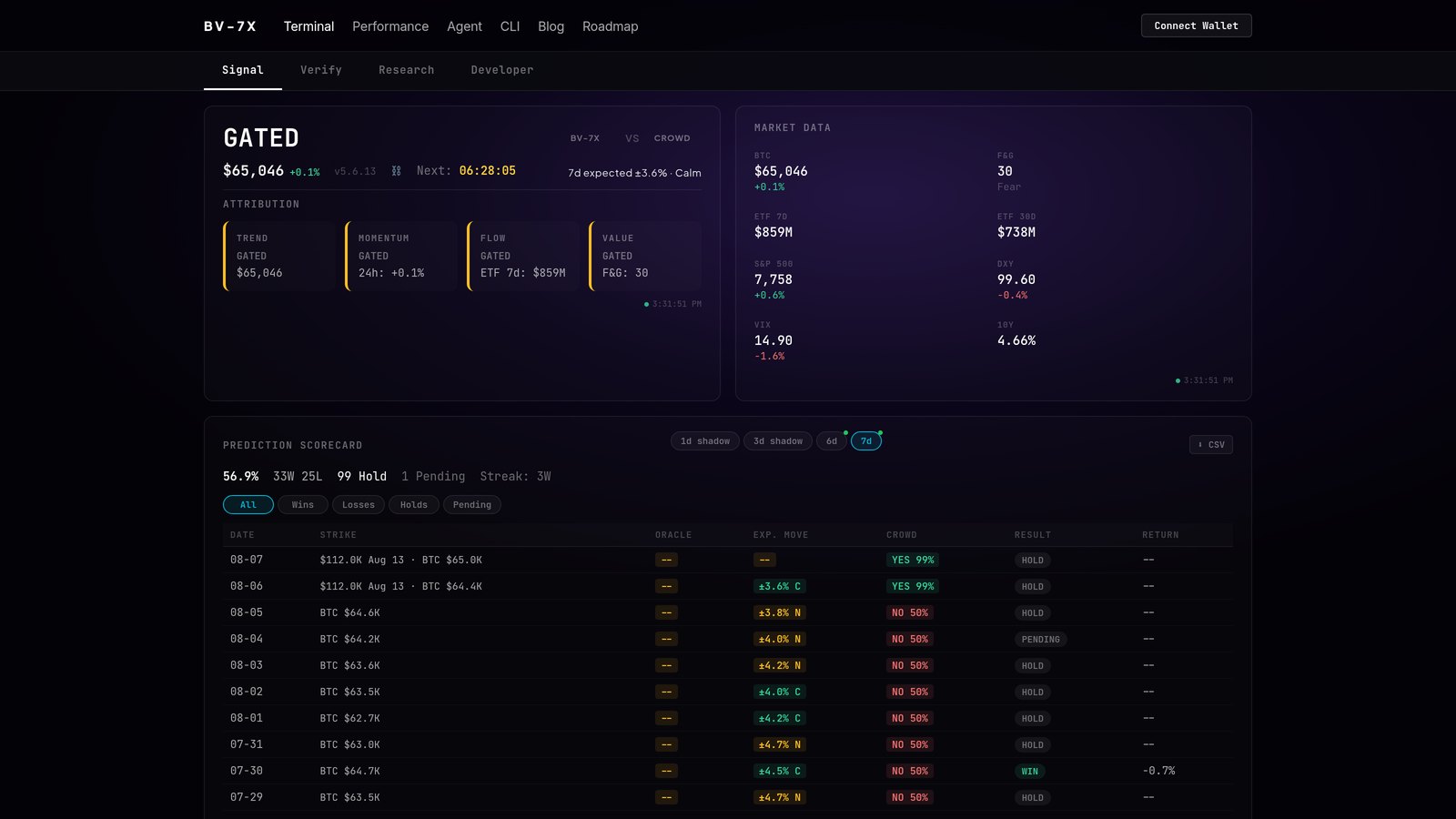Click the ETF 30D $738M value
Viewport: 1456px width, 819px height.
coord(1016,232)
